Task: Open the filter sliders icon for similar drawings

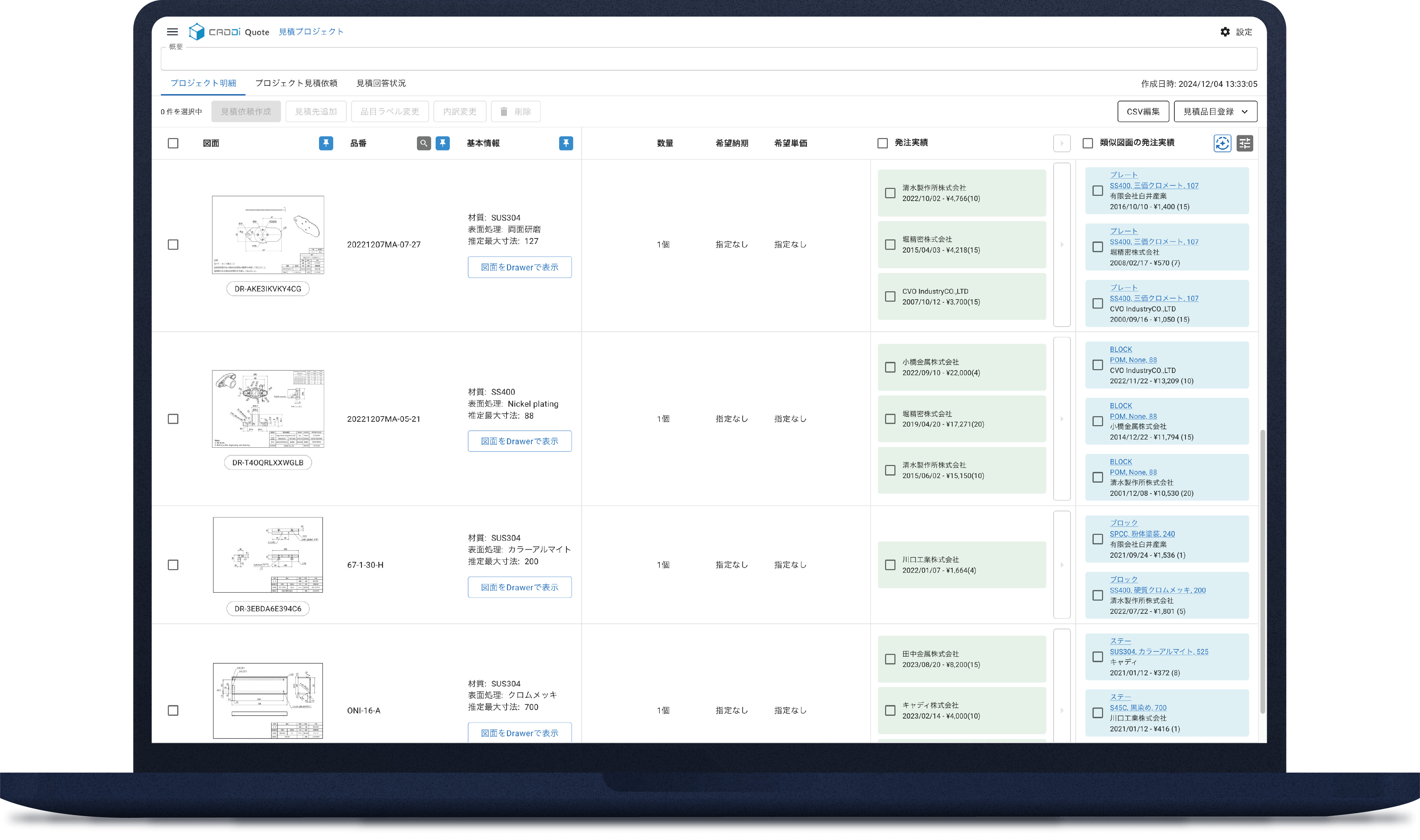Action: [1245, 143]
